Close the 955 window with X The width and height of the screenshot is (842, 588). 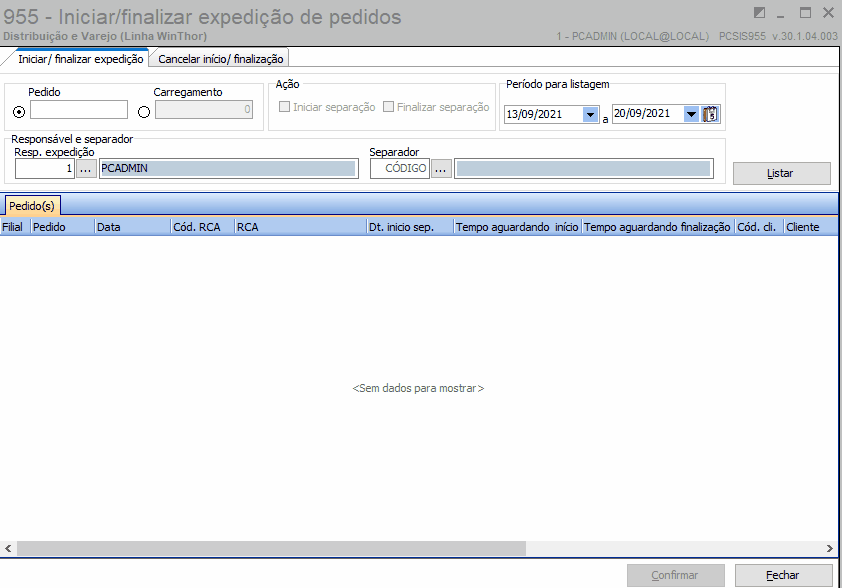pyautogui.click(x=829, y=13)
